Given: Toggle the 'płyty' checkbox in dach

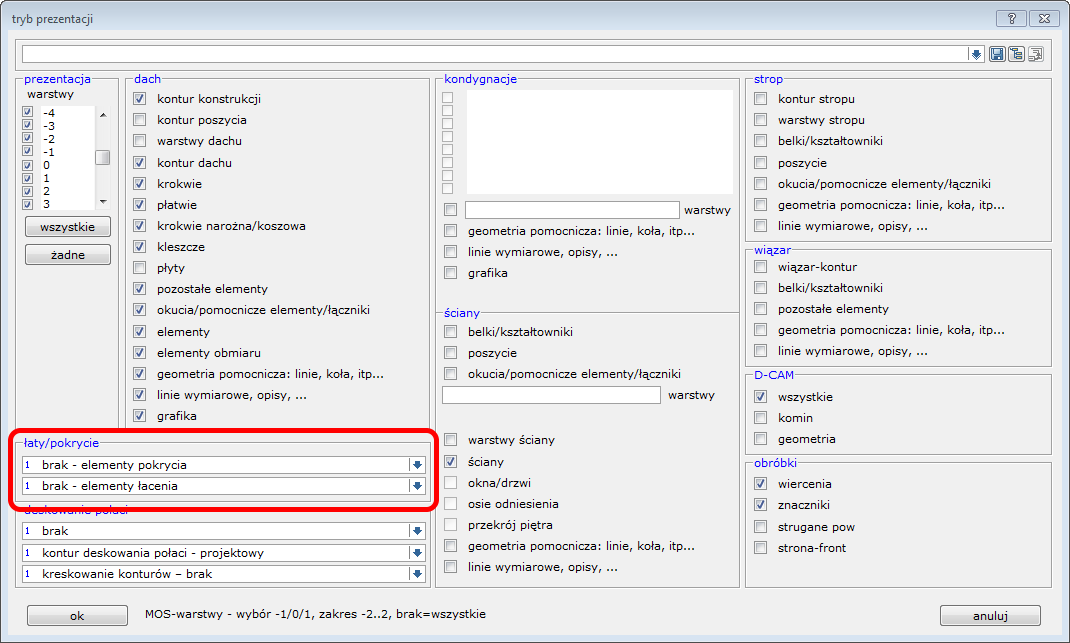Looking at the screenshot, I should click(x=140, y=268).
